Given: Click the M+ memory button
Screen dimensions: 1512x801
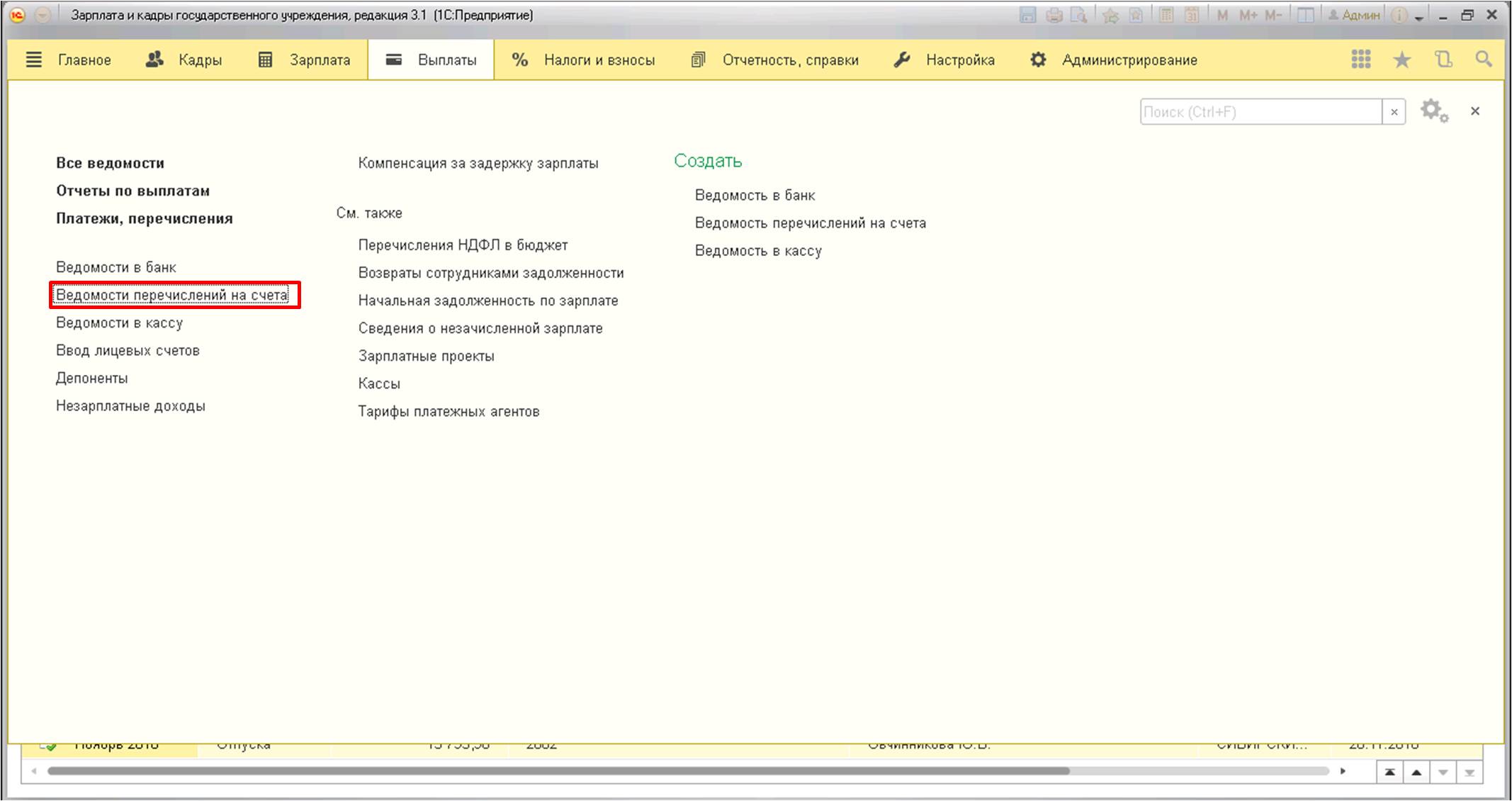Looking at the screenshot, I should 1248,15.
